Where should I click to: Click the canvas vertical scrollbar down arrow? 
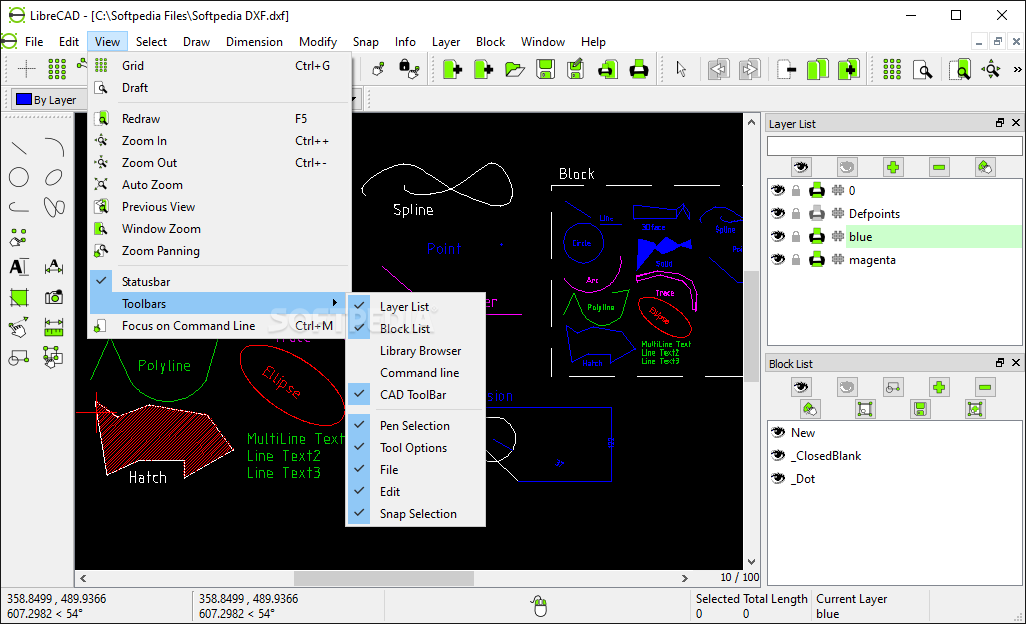point(751,562)
